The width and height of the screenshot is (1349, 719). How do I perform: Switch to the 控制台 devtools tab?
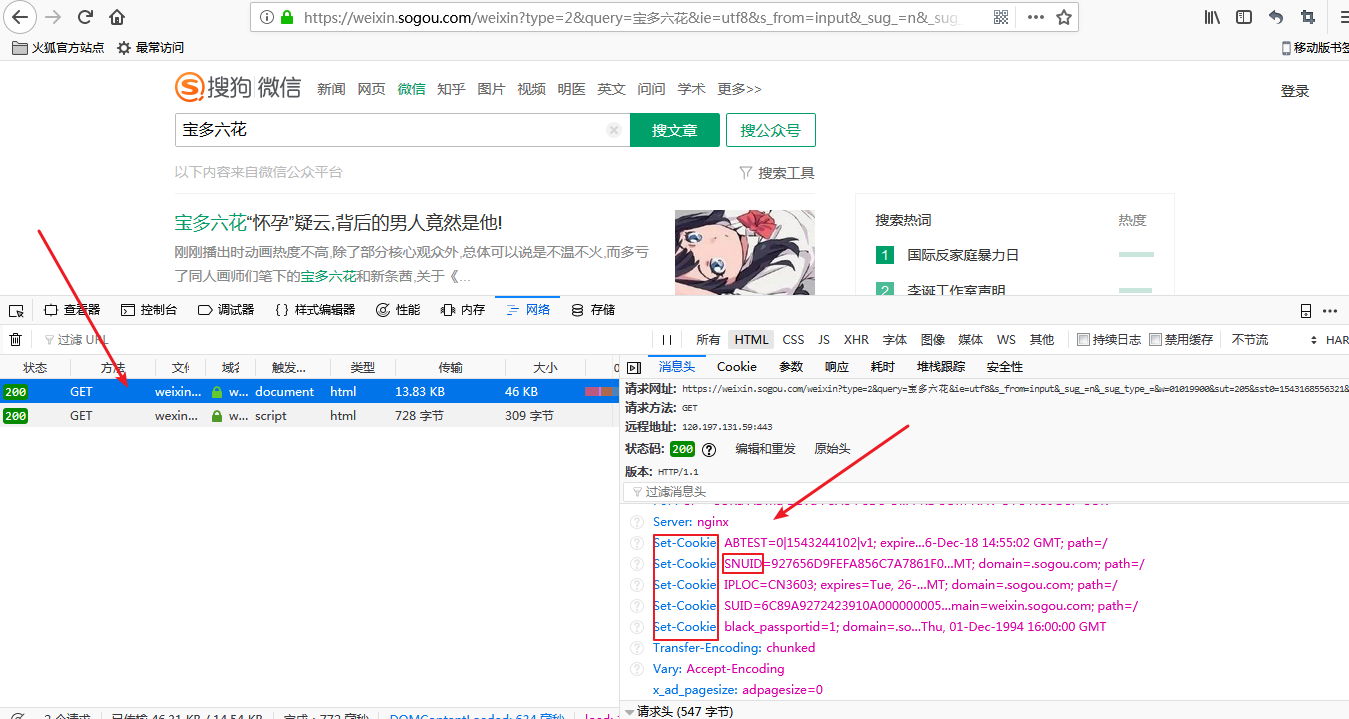tap(149, 310)
